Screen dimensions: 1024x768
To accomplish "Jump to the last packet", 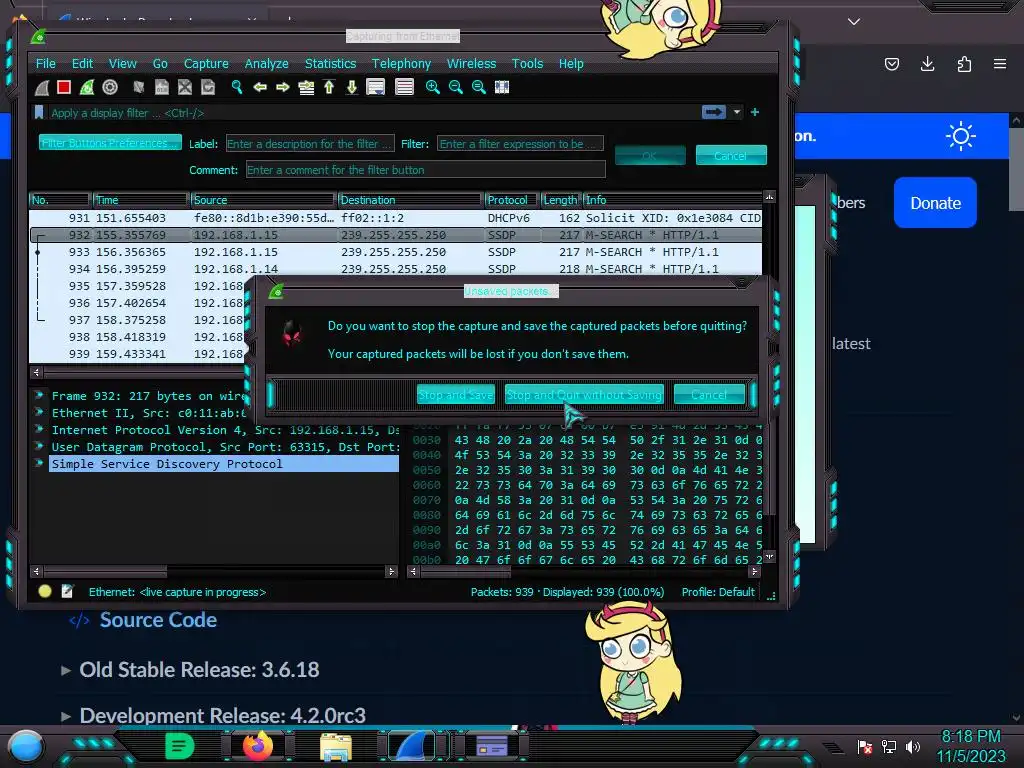I will (352, 88).
